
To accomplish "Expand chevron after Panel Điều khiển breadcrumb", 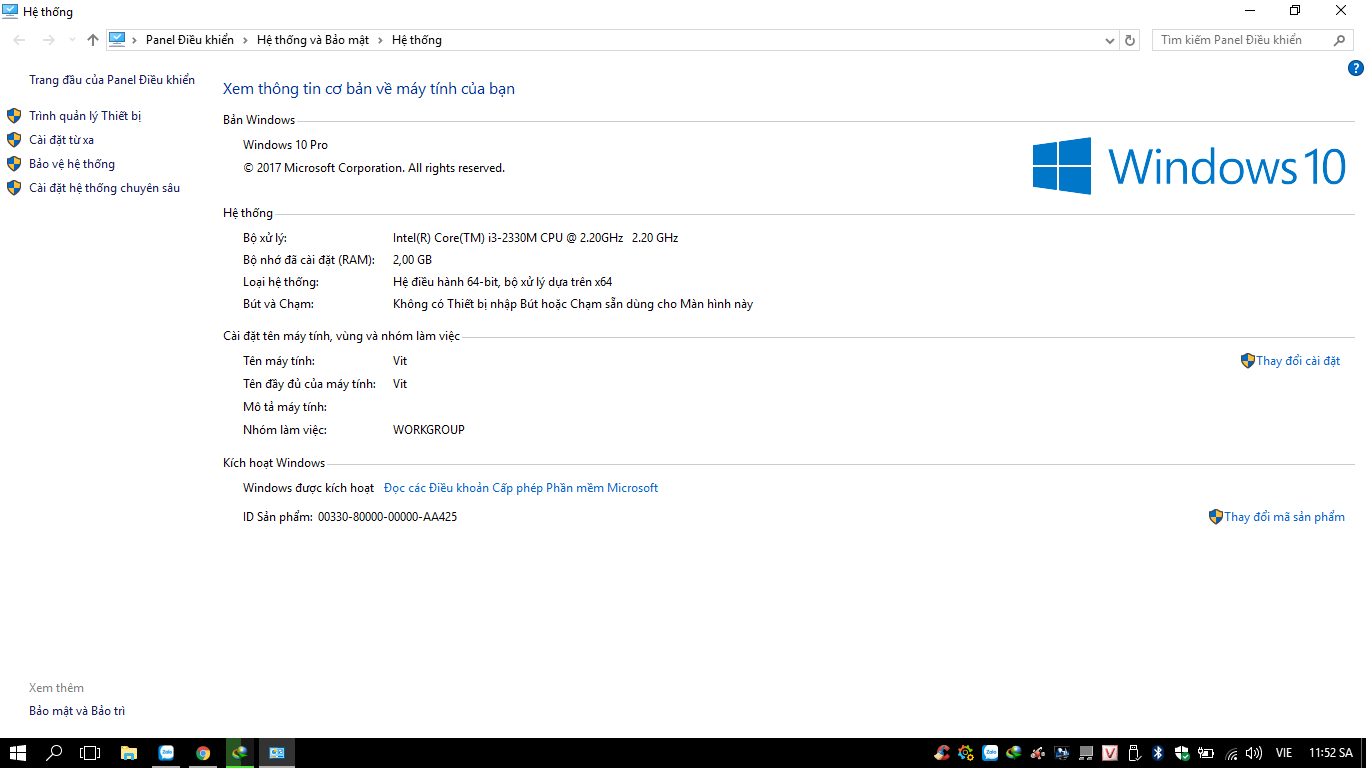I will [245, 40].
